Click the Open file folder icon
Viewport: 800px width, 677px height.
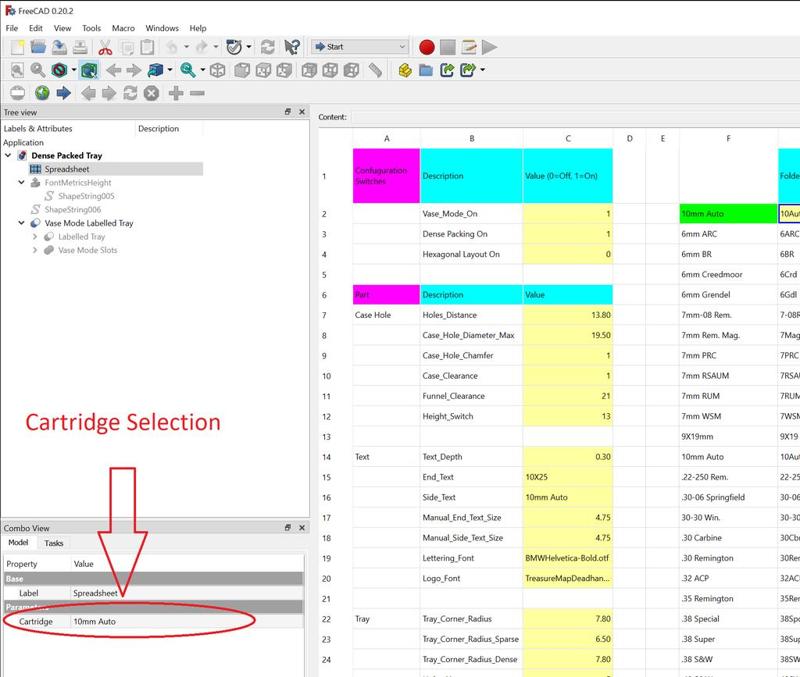click(39, 47)
